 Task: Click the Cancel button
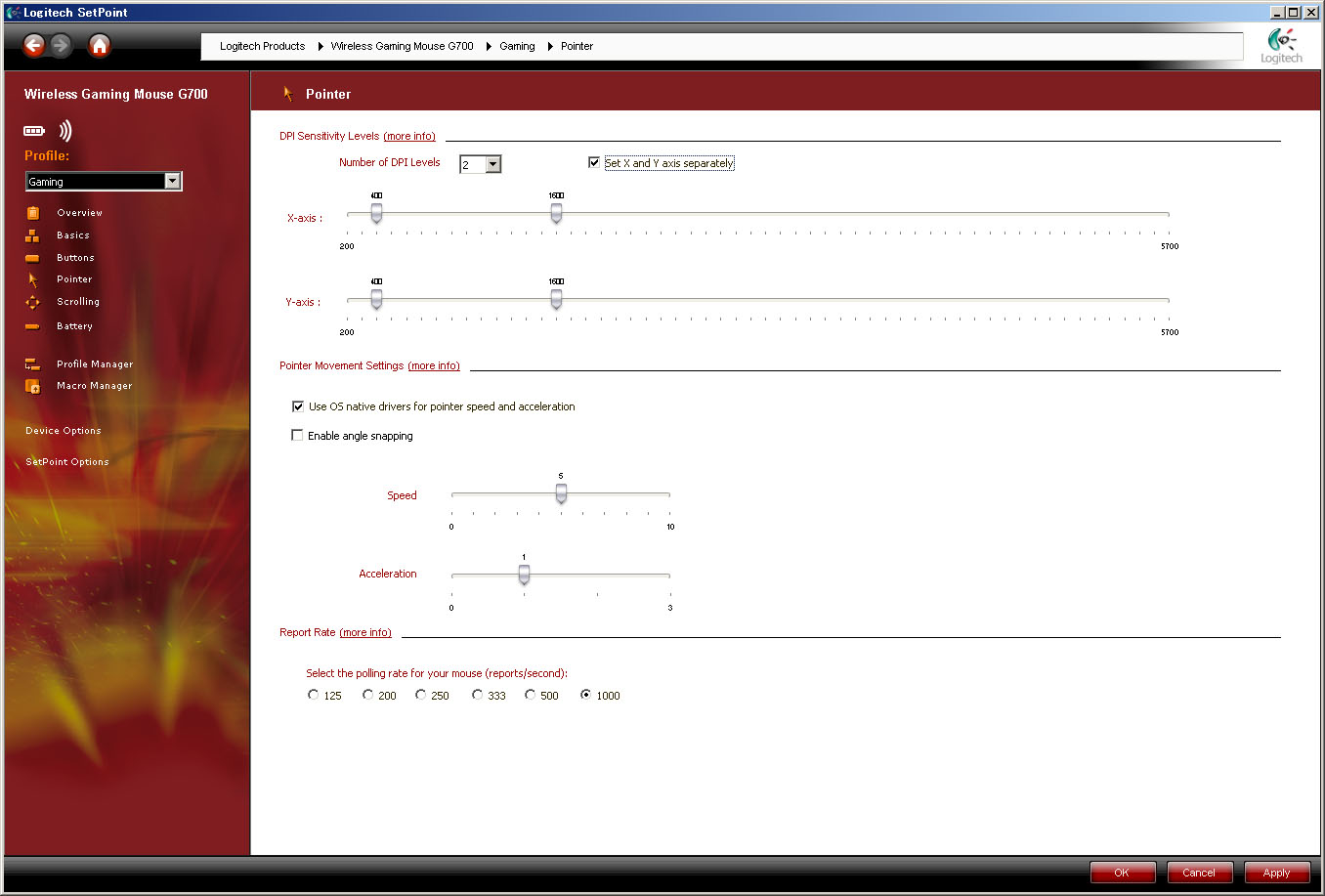[1199, 873]
